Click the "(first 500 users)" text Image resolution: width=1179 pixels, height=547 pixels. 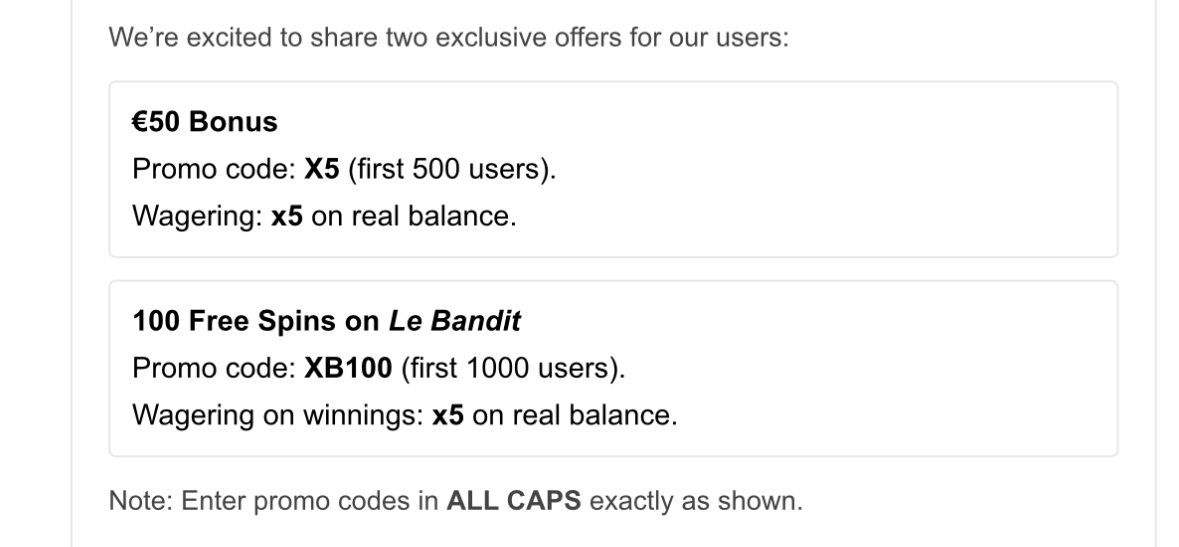(452, 169)
